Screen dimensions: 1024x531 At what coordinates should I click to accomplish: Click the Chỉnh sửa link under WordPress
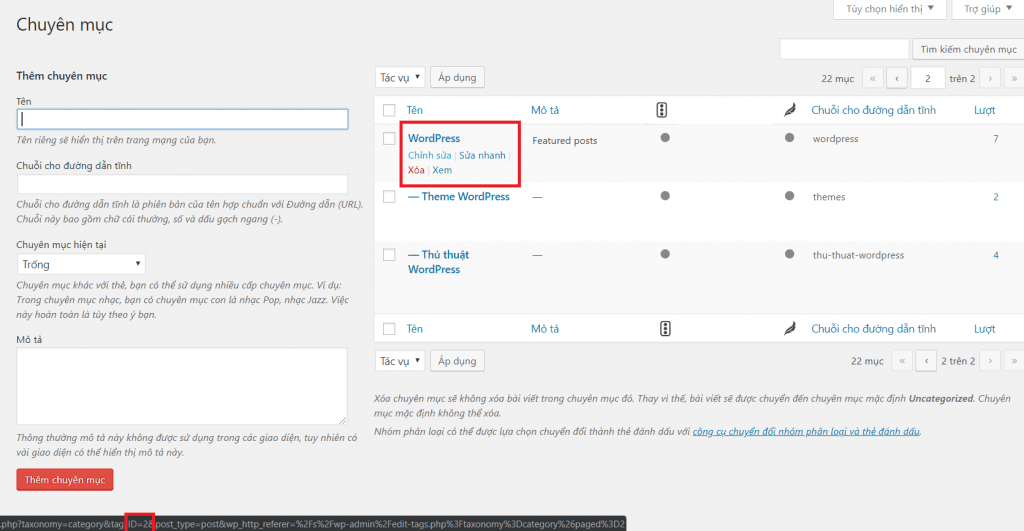point(430,155)
